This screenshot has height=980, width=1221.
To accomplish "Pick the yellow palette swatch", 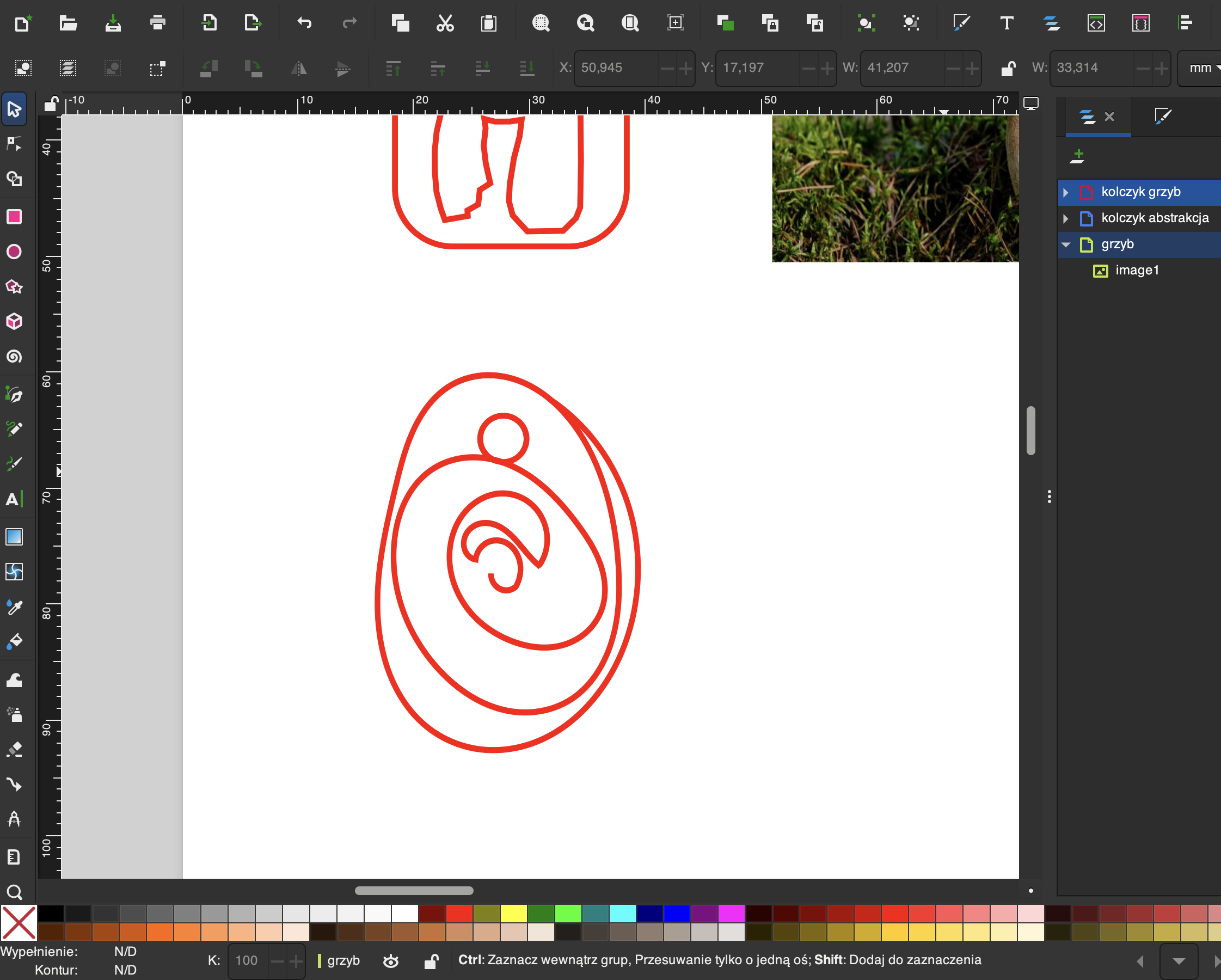I will click(x=514, y=914).
